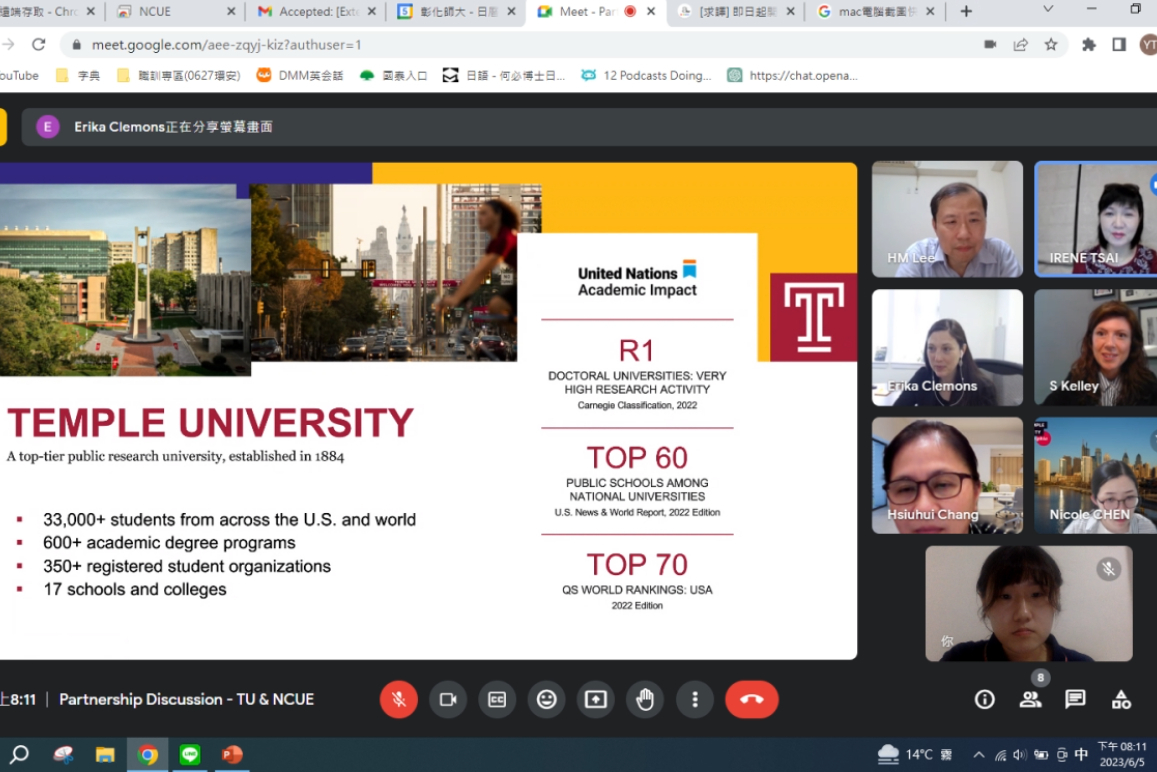
Task: Open activities shapes icon
Action: tap(1121, 699)
